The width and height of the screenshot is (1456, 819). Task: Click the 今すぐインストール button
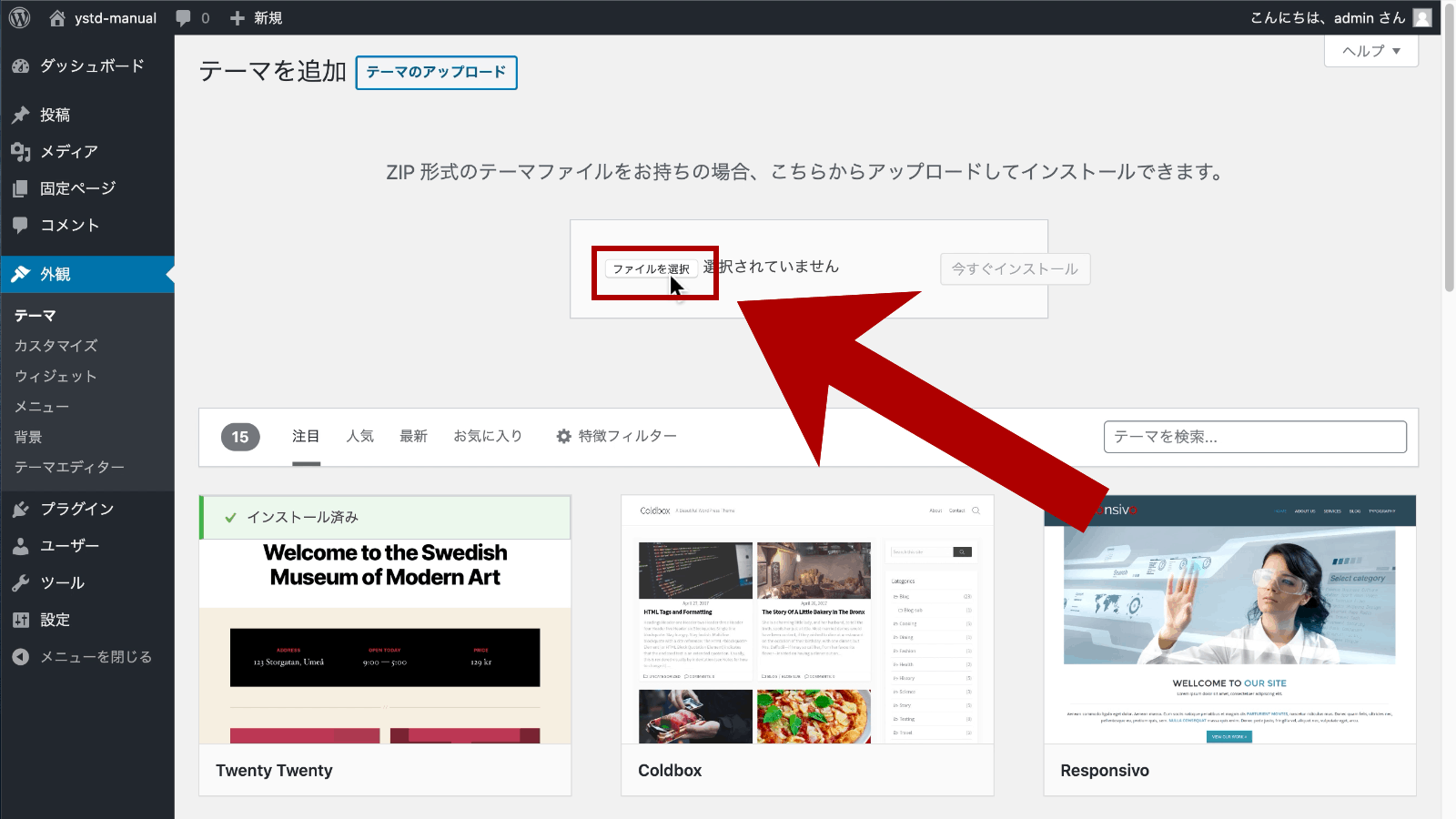click(1015, 268)
